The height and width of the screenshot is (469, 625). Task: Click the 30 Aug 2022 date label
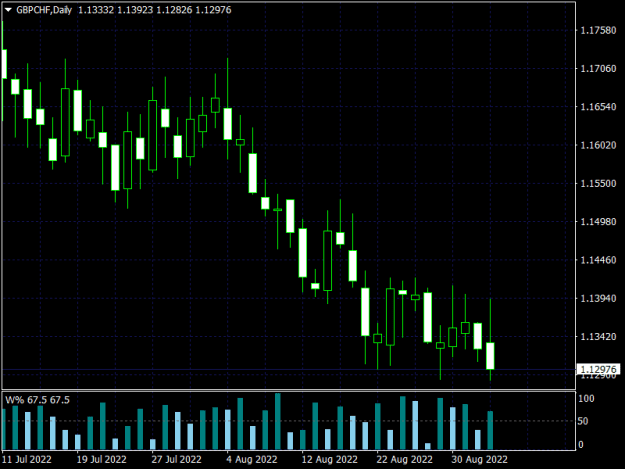pos(479,459)
